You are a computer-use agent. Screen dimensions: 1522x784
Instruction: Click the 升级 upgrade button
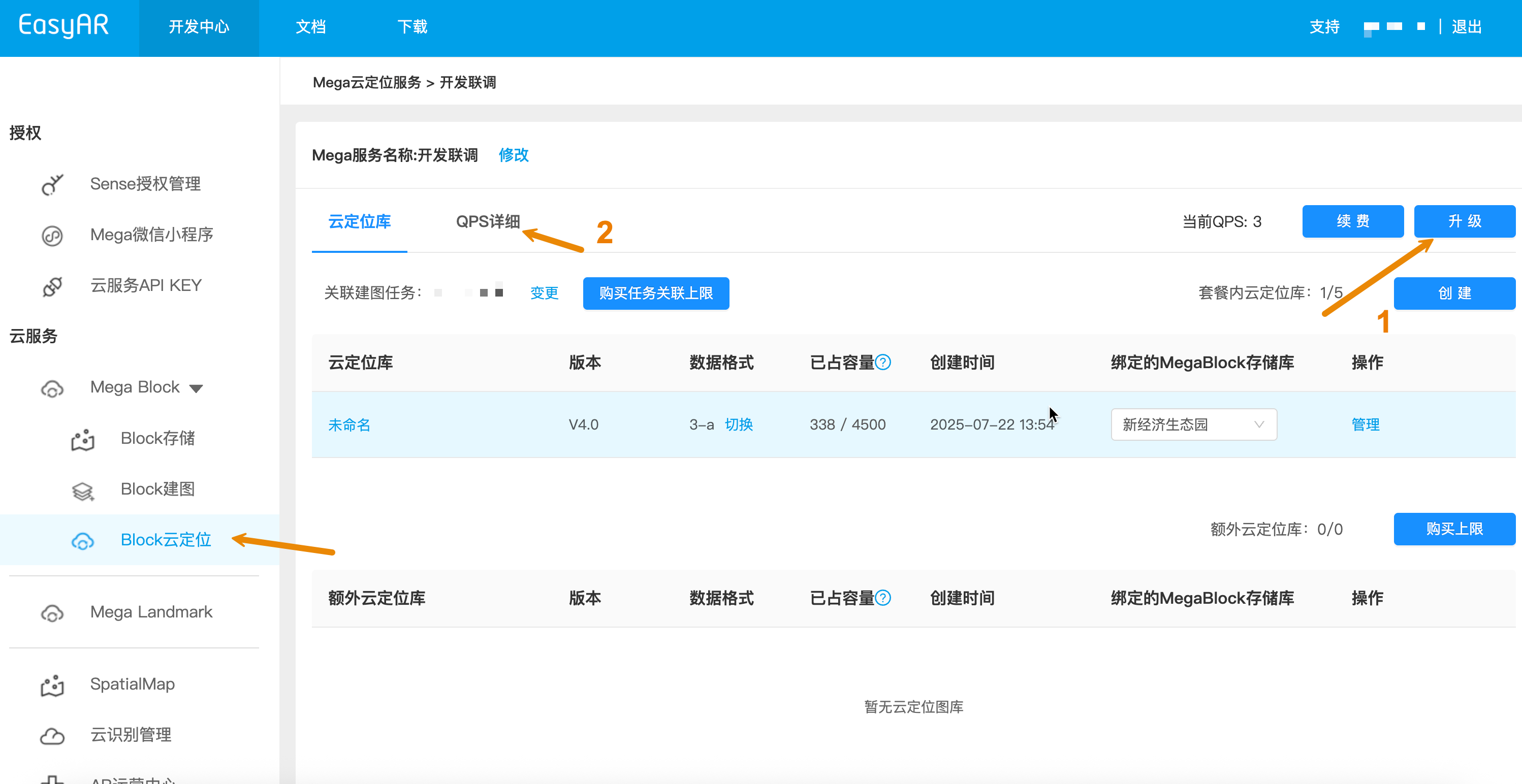coord(1464,221)
